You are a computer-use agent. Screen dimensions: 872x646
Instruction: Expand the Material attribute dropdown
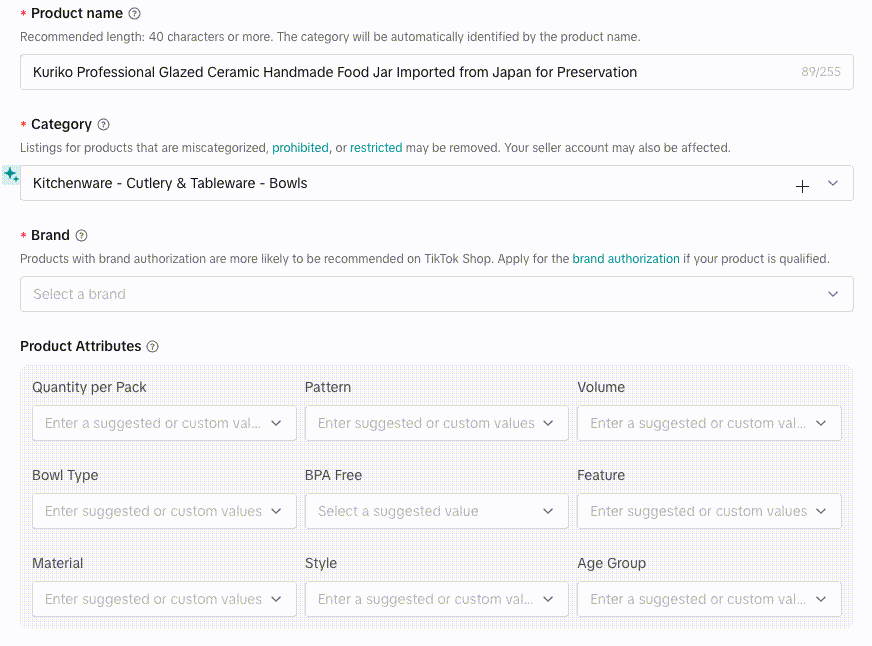click(164, 599)
